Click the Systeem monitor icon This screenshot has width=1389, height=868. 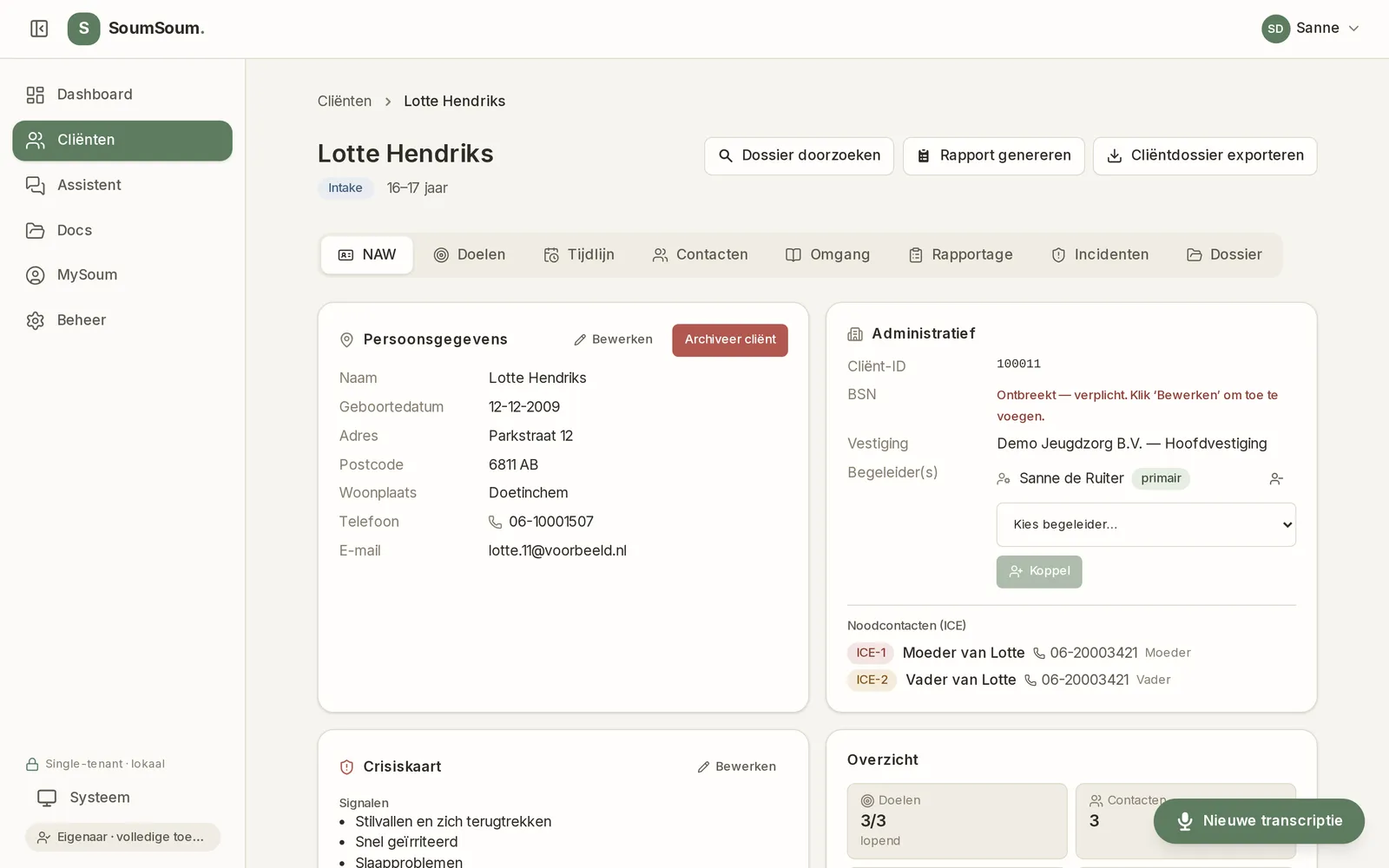pos(47,798)
